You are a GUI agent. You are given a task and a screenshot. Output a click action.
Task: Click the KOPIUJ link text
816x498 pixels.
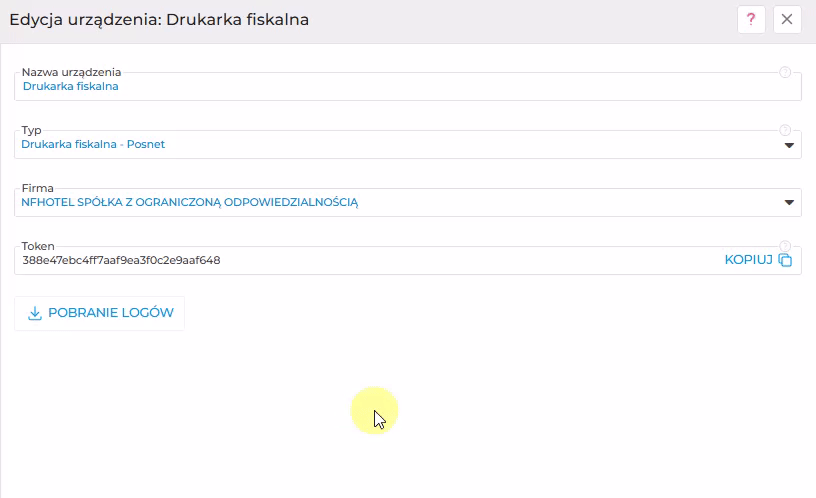tap(748, 260)
